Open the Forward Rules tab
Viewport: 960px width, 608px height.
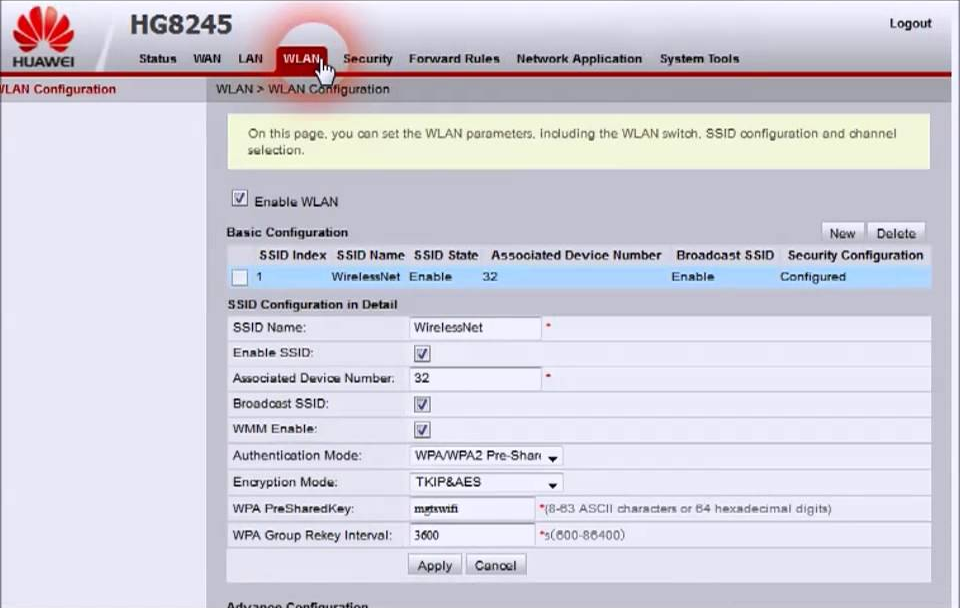pyautogui.click(x=454, y=59)
